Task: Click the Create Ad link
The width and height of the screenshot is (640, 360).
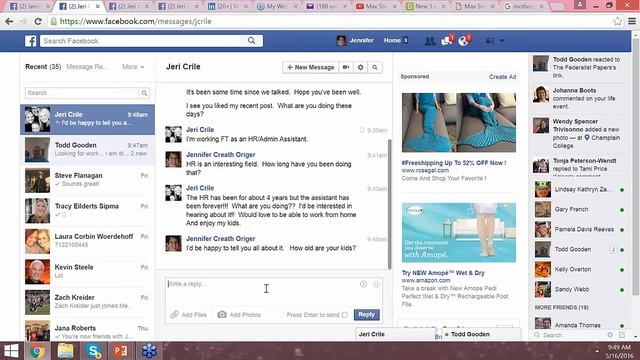Action: tap(502, 77)
